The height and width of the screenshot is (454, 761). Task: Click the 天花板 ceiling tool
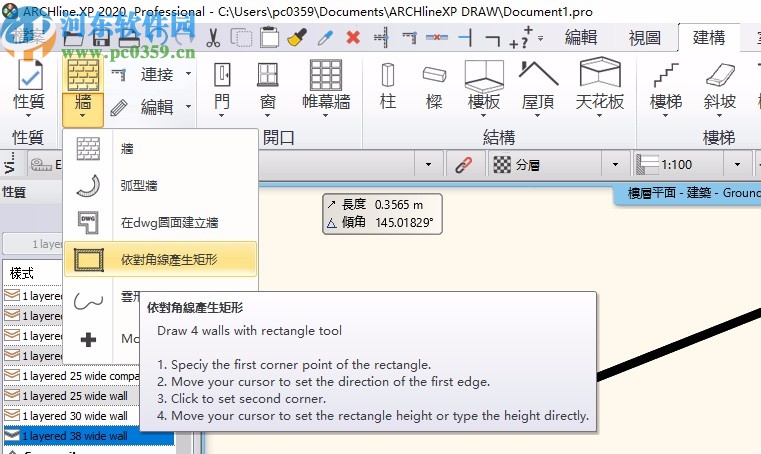pos(599,85)
